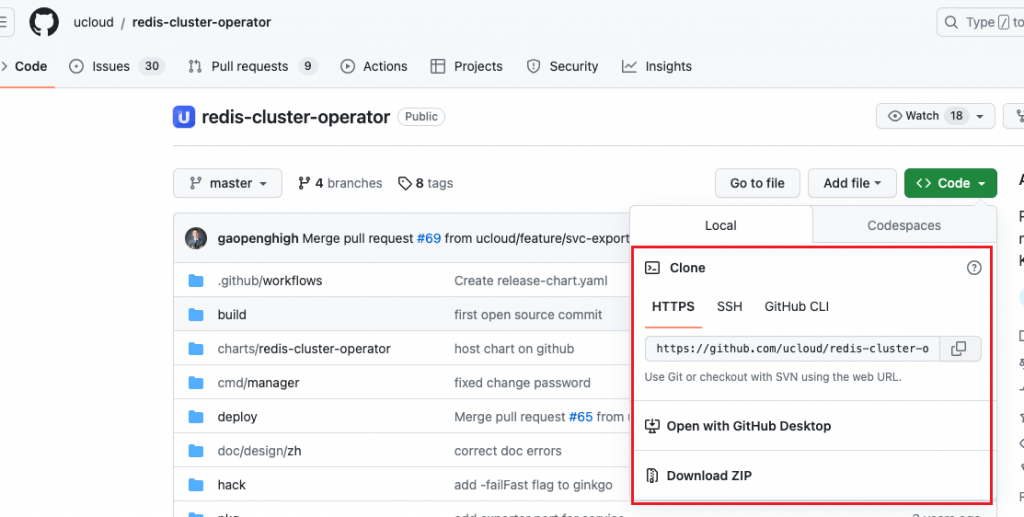Open 'correct doc errors' commit message
Screen dimensions: 1024x517
click(x=508, y=451)
